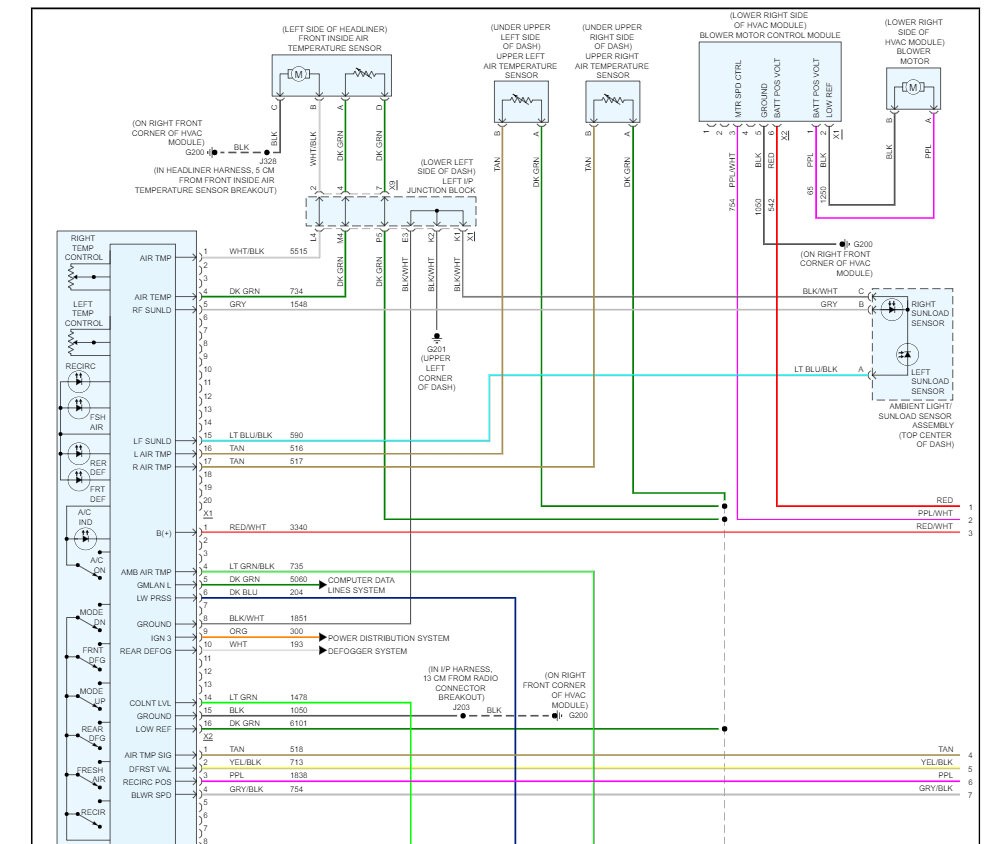Image resolution: width=986 pixels, height=844 pixels.
Task: Click the AIR TMP SIG pin label
Action: [x=148, y=755]
